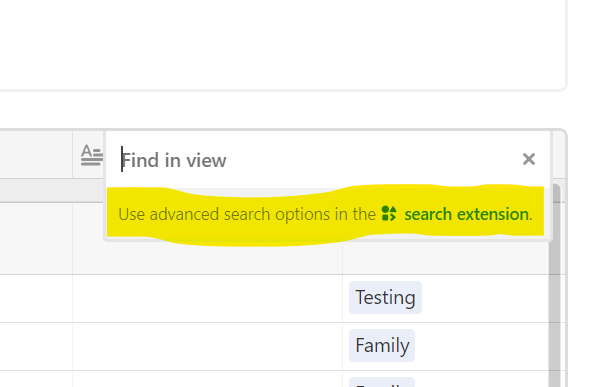The image size is (591, 387).
Task: Close the Find in view search bar
Action: (529, 159)
